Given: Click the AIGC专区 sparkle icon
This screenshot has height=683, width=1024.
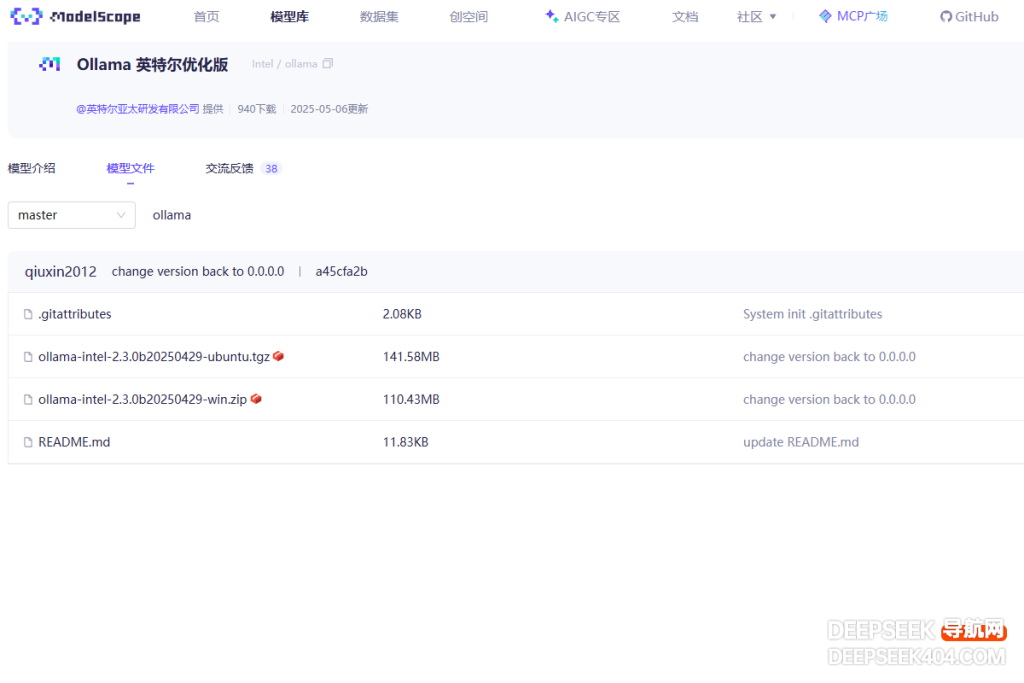Looking at the screenshot, I should (550, 16).
